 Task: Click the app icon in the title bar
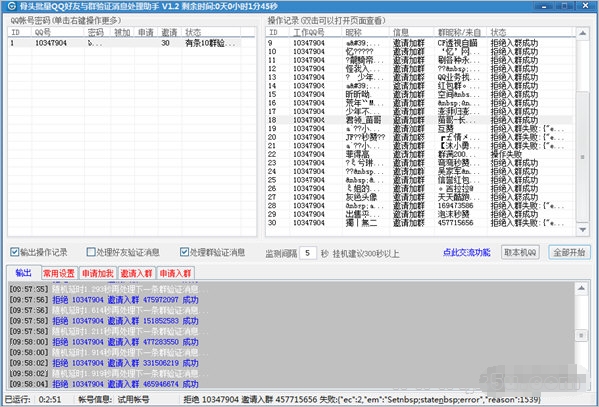[x=11, y=6]
